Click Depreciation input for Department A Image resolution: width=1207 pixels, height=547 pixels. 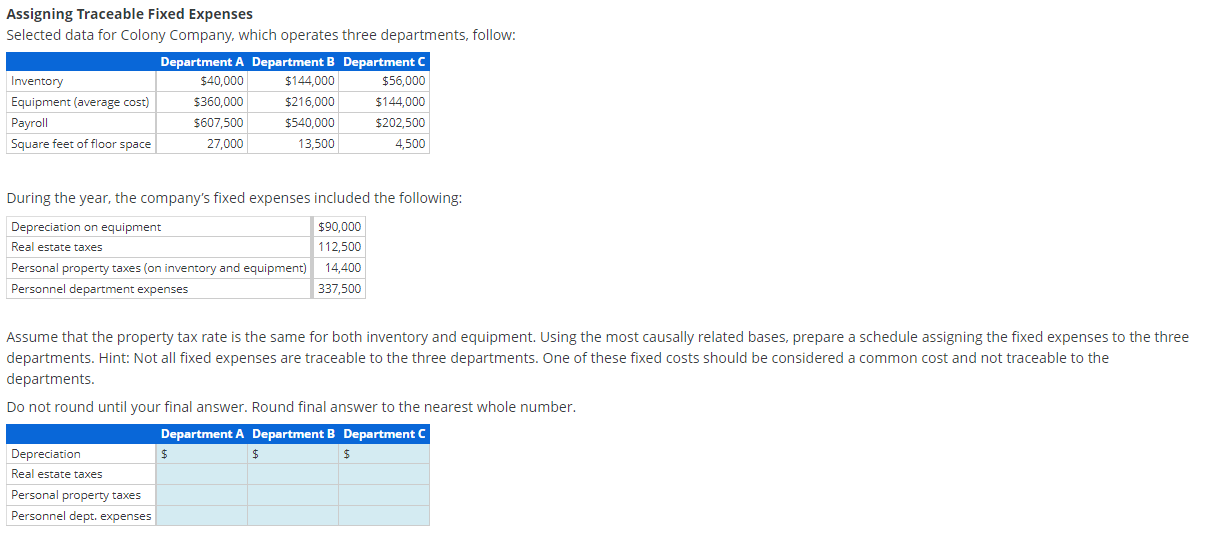[x=202, y=454]
